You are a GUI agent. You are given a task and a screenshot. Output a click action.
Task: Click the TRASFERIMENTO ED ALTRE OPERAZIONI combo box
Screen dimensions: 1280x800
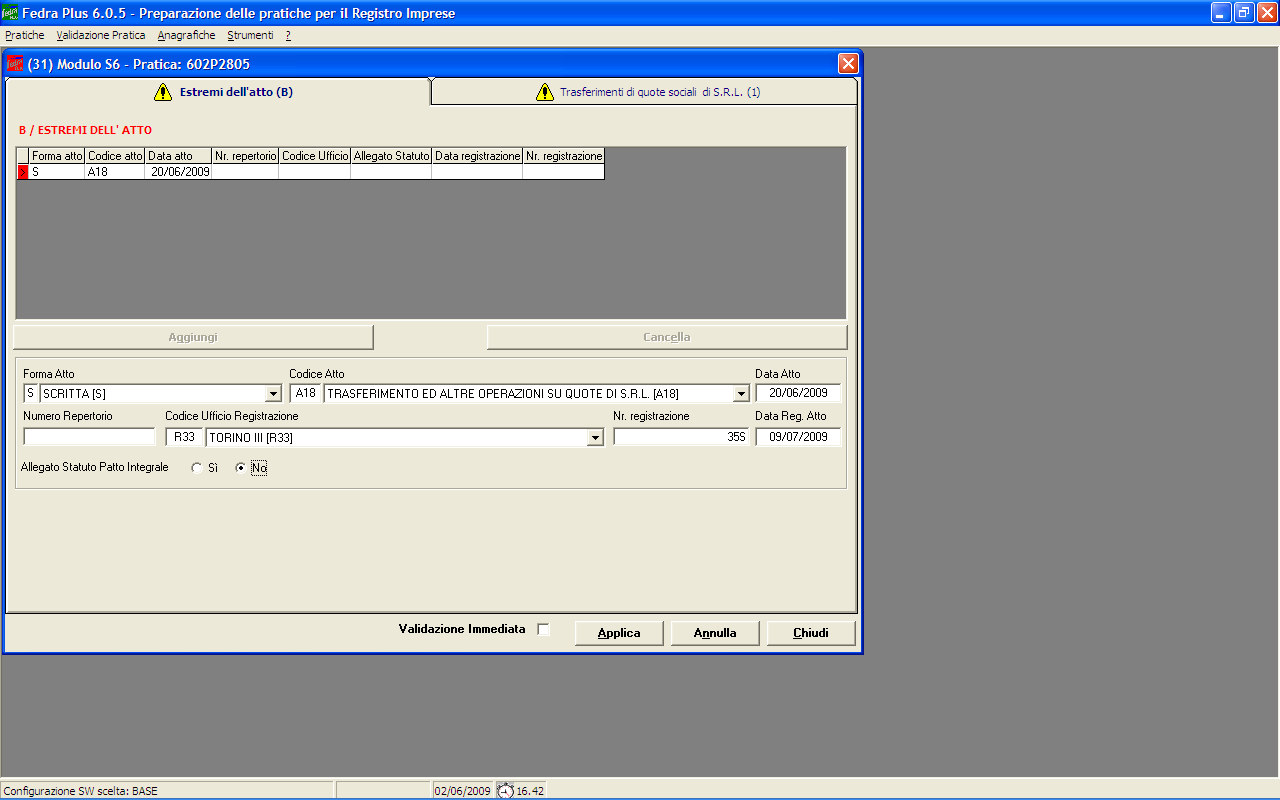click(536, 394)
